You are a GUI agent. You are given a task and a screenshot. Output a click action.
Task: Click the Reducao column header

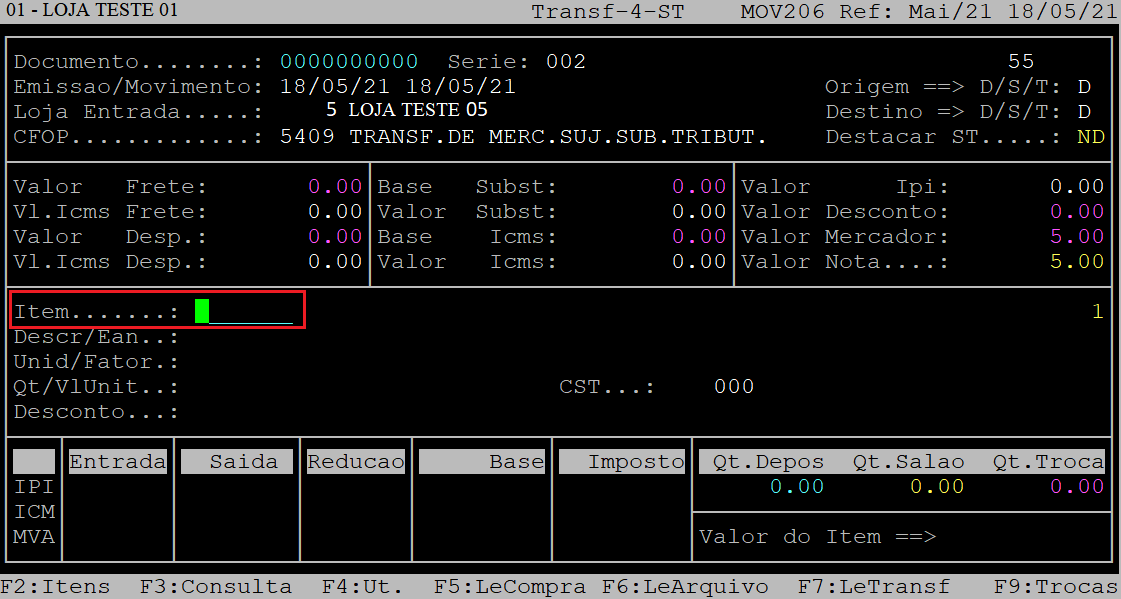click(355, 462)
